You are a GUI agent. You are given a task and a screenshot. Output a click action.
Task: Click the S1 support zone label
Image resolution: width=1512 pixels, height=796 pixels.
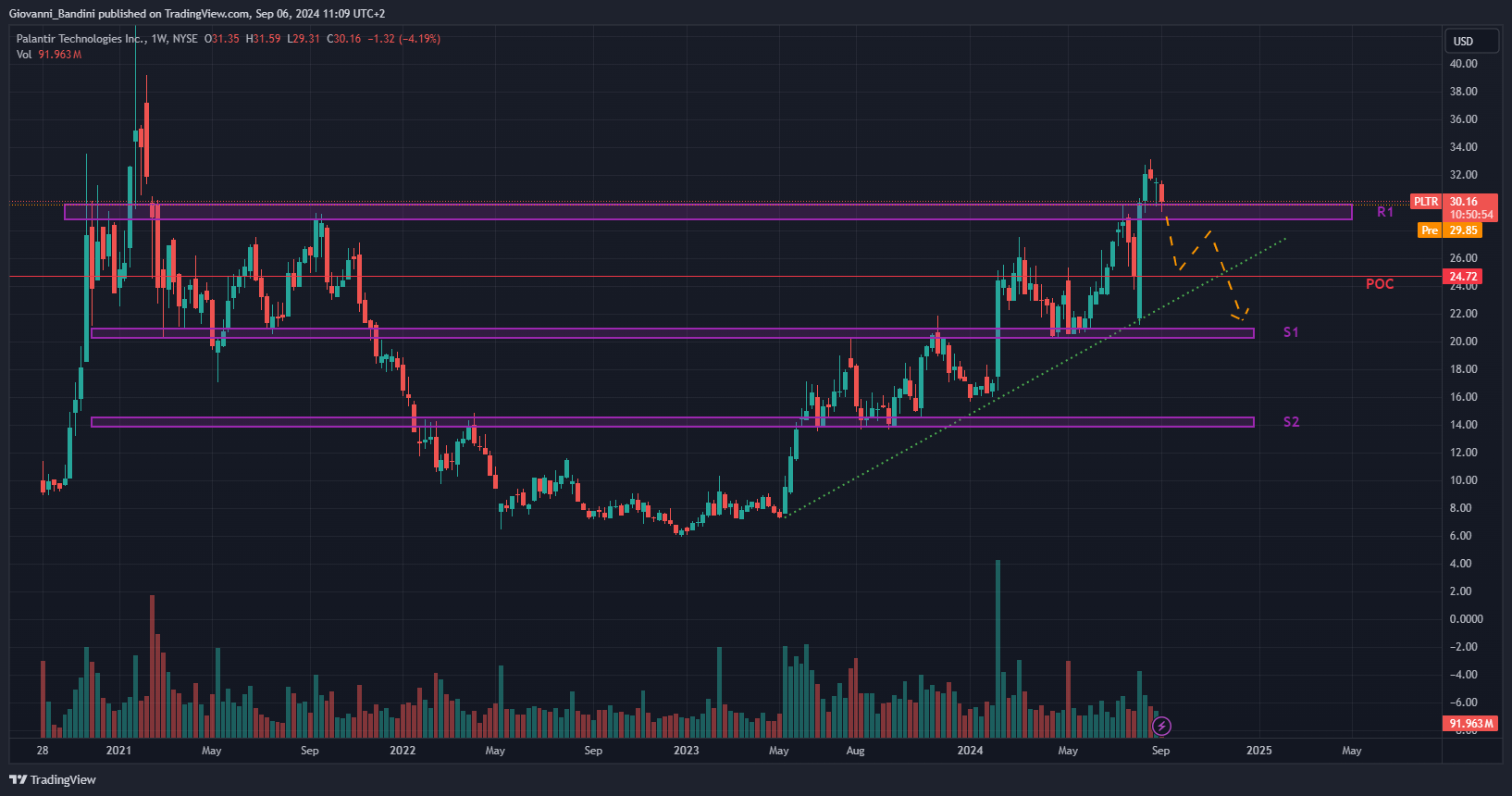coord(1291,332)
